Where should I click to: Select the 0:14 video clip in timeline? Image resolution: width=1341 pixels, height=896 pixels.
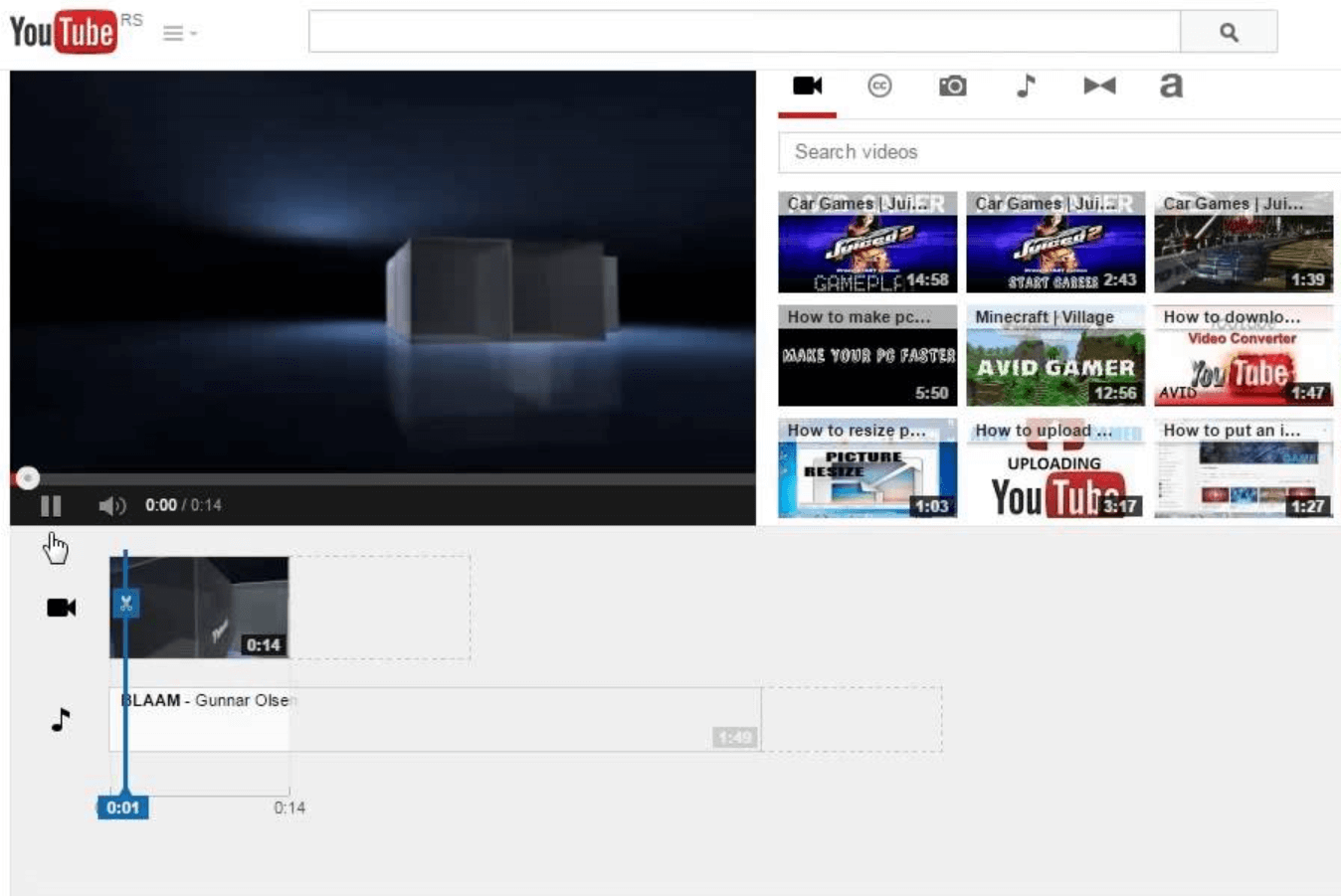coord(199,607)
